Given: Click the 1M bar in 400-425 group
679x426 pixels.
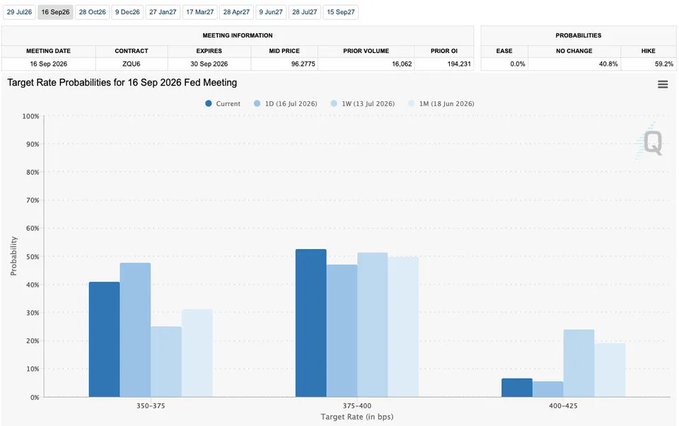Looking at the screenshot, I should (610, 370).
